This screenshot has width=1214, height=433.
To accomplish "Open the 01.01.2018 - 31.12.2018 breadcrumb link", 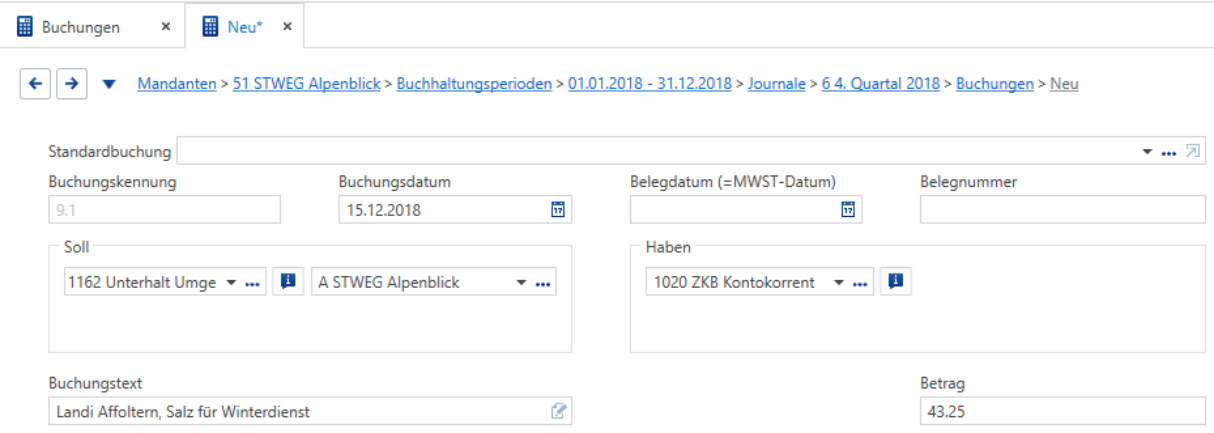I will [x=650, y=84].
